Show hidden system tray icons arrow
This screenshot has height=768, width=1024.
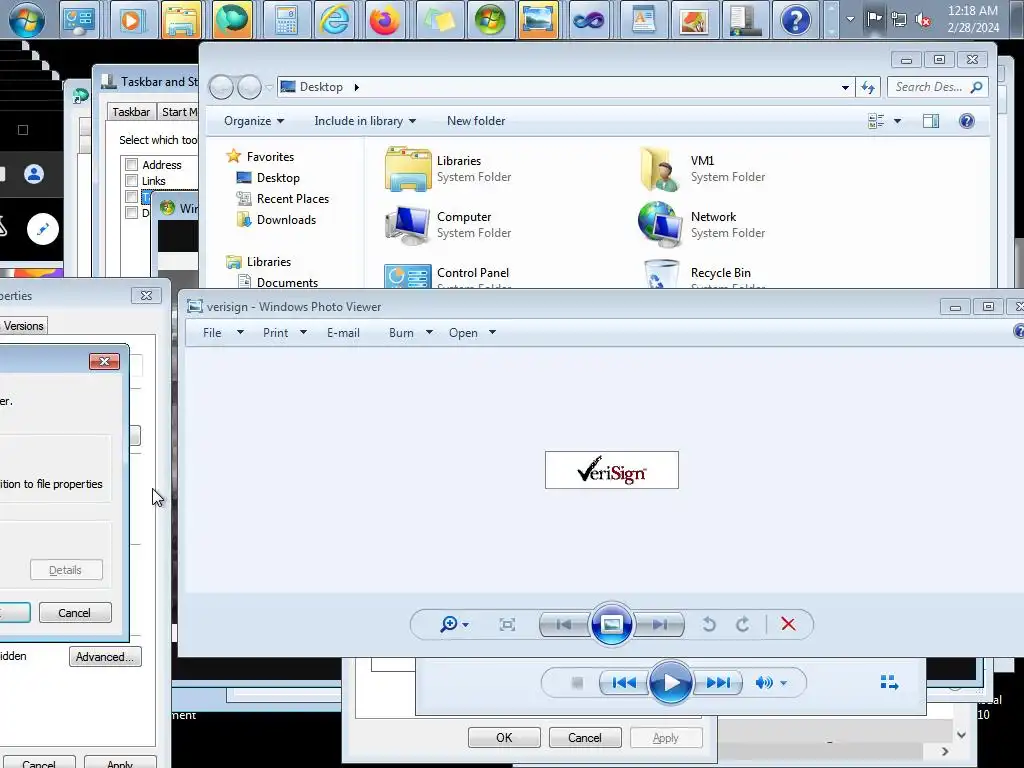850,19
